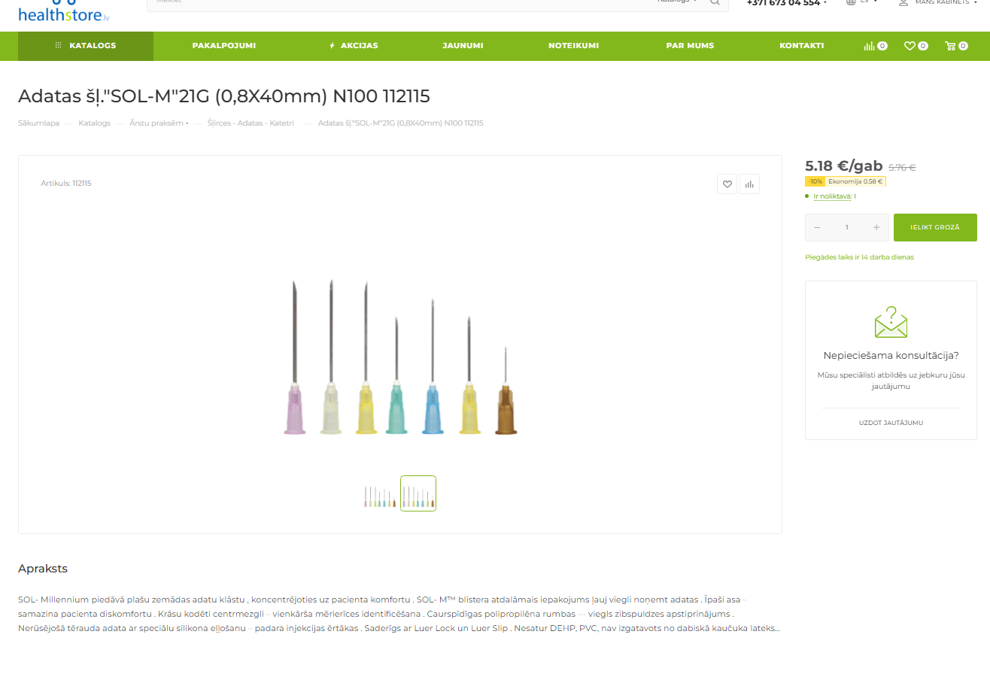Expand the Ārstu praksēm breadcrumb dropdown
Screen dimensions: 990x689
click(x=159, y=123)
